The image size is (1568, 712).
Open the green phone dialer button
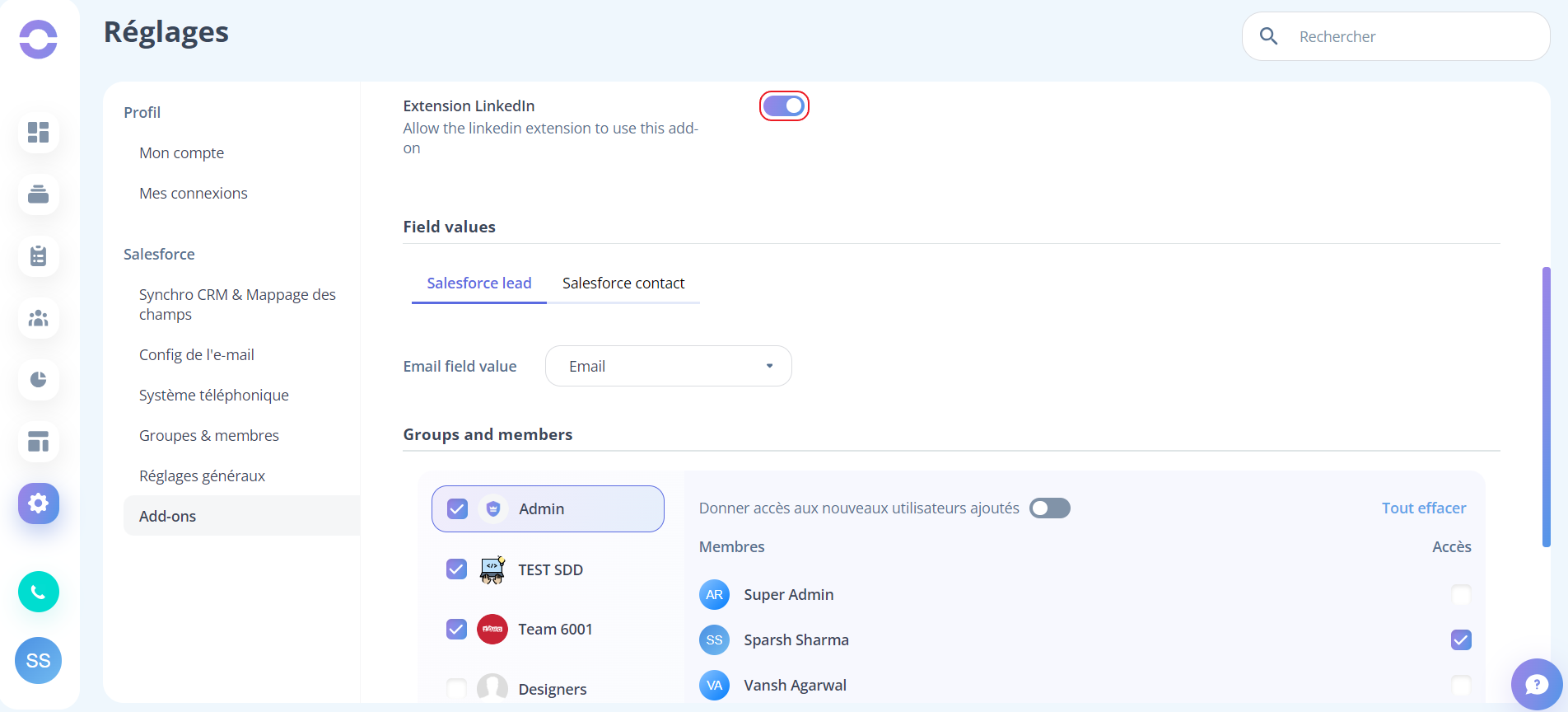(x=38, y=592)
